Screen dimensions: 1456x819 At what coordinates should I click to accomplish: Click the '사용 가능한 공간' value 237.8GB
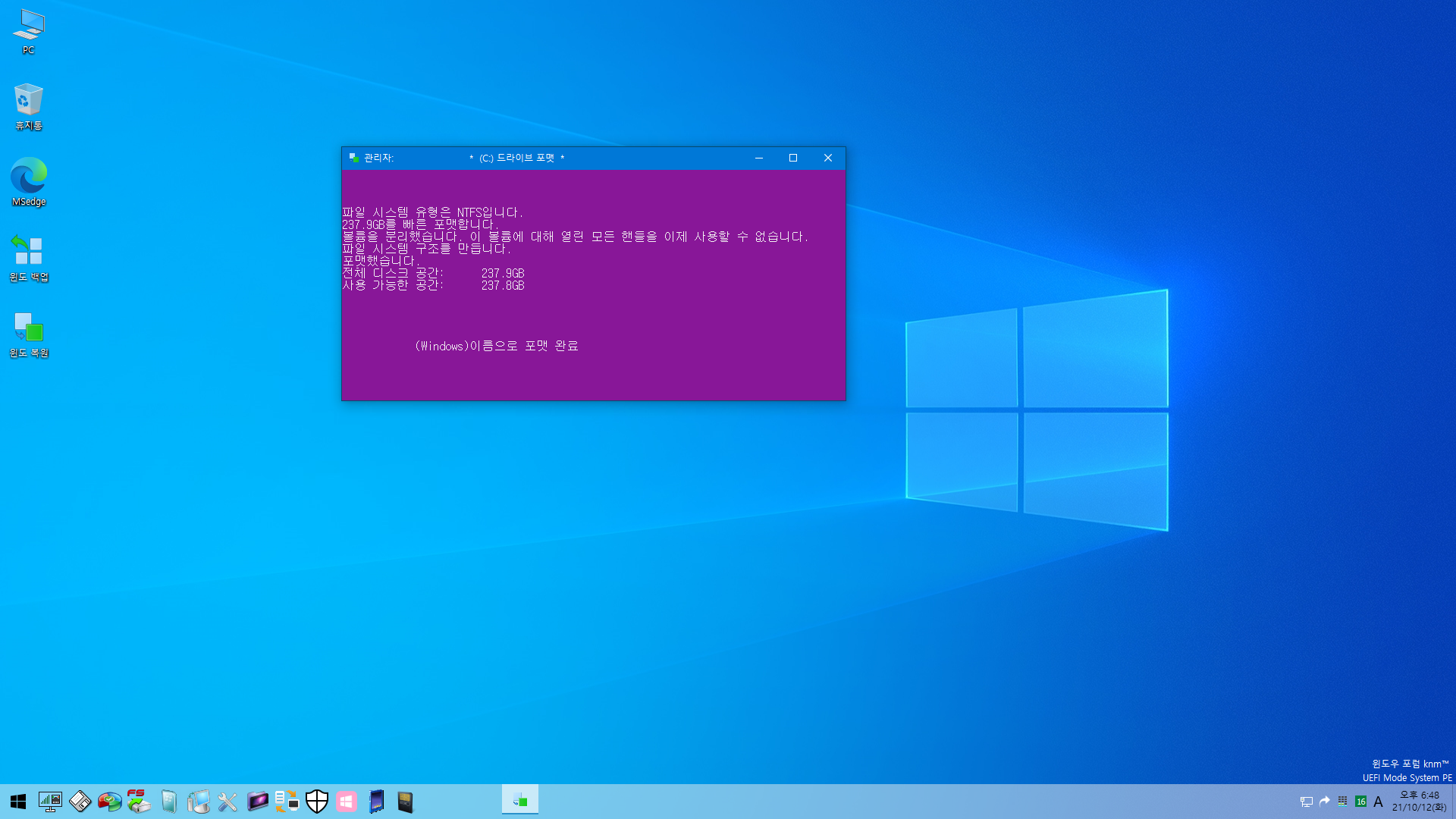pyautogui.click(x=503, y=285)
